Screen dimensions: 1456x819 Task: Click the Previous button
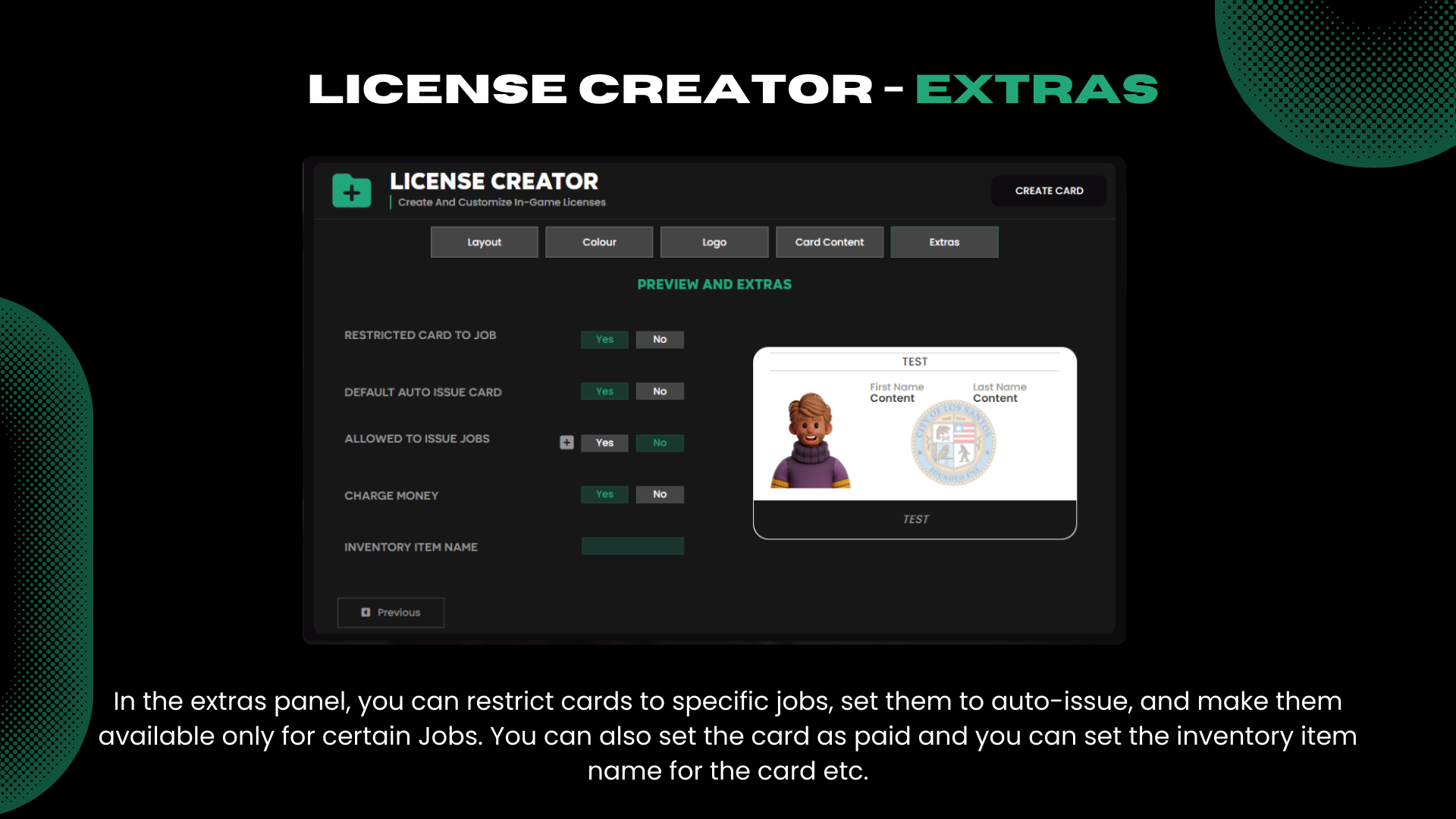pyautogui.click(x=390, y=612)
